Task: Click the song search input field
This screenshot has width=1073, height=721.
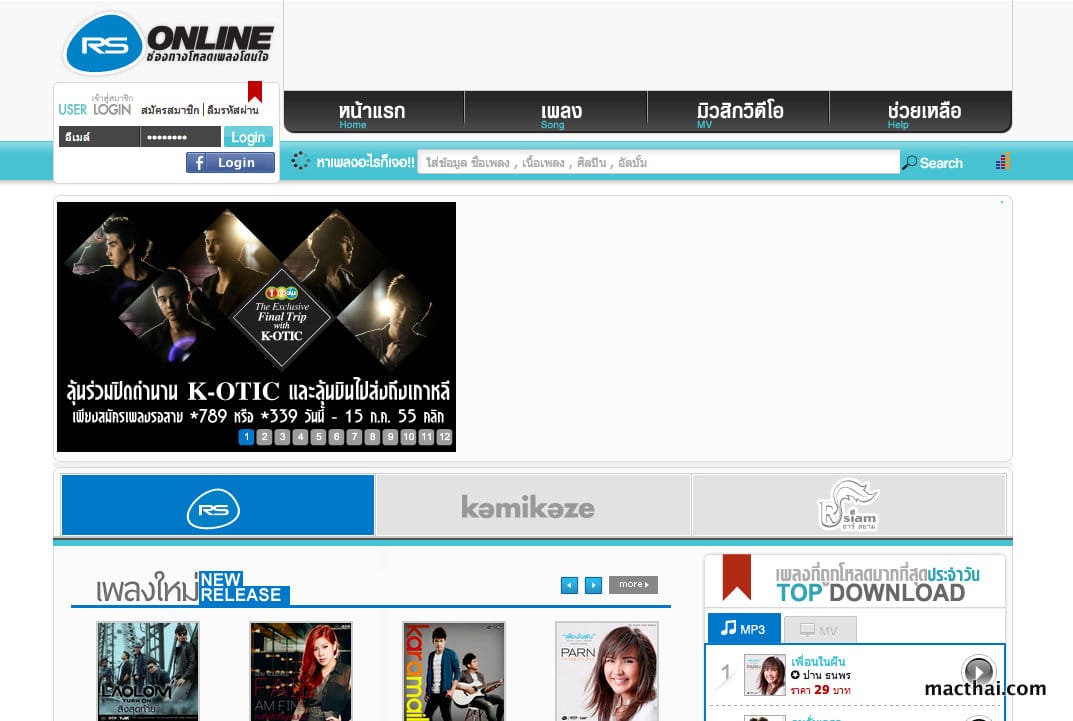Action: tap(658, 162)
